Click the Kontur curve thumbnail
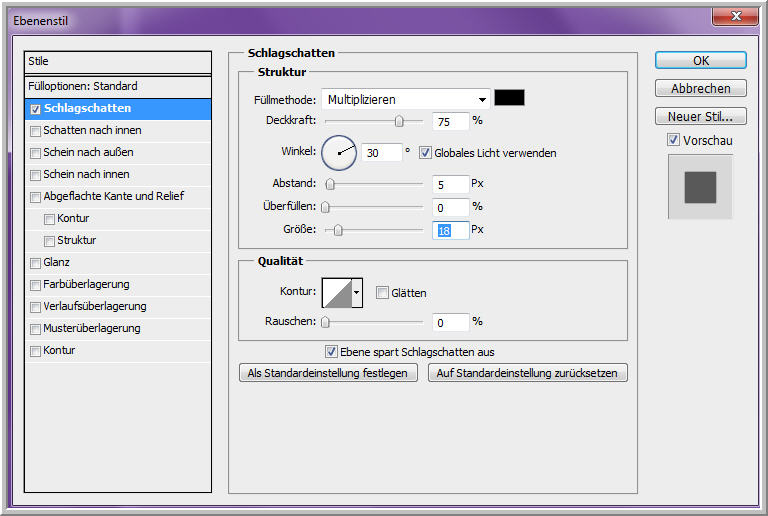The height and width of the screenshot is (516, 768). pyautogui.click(x=337, y=293)
